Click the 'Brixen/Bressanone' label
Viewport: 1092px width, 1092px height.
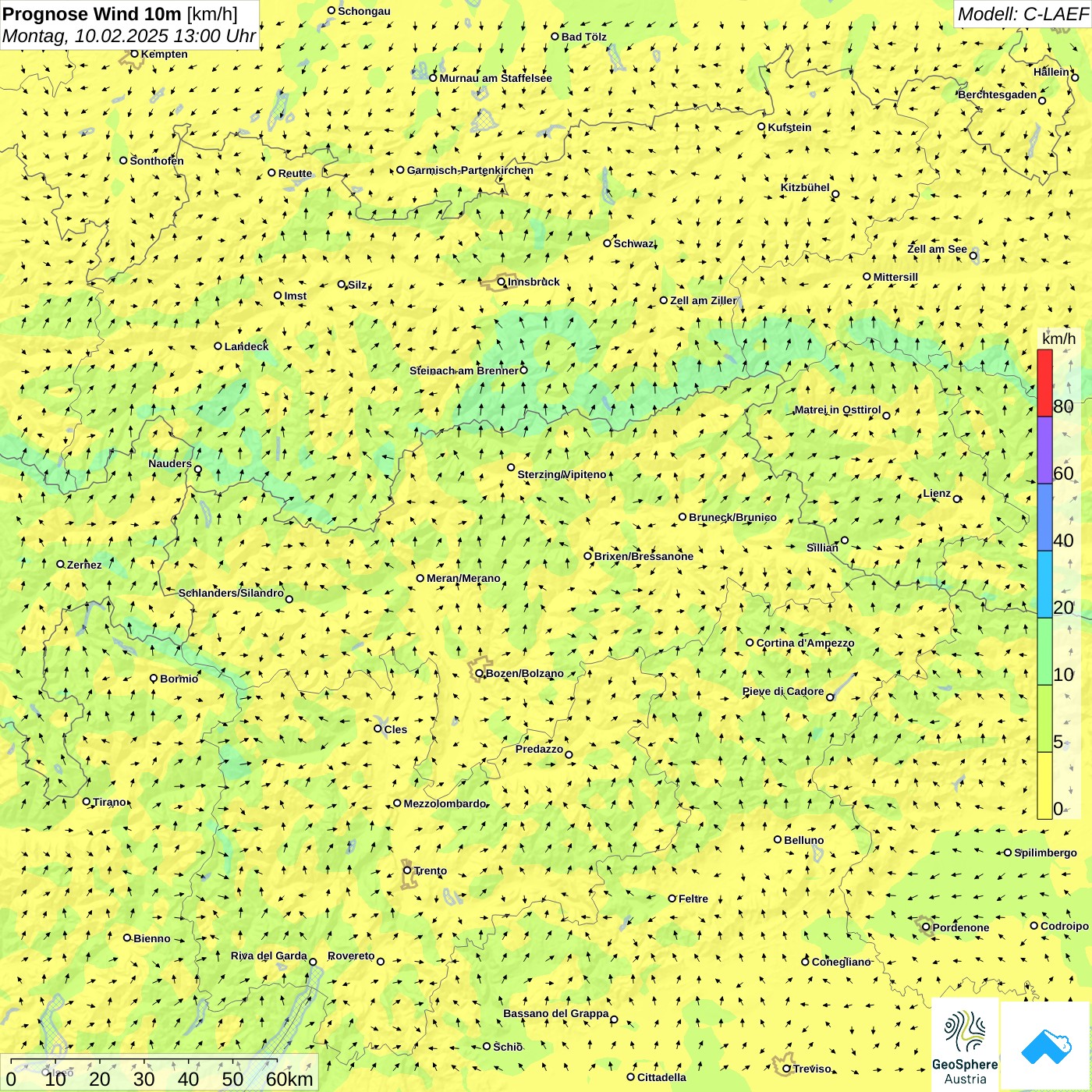click(643, 556)
